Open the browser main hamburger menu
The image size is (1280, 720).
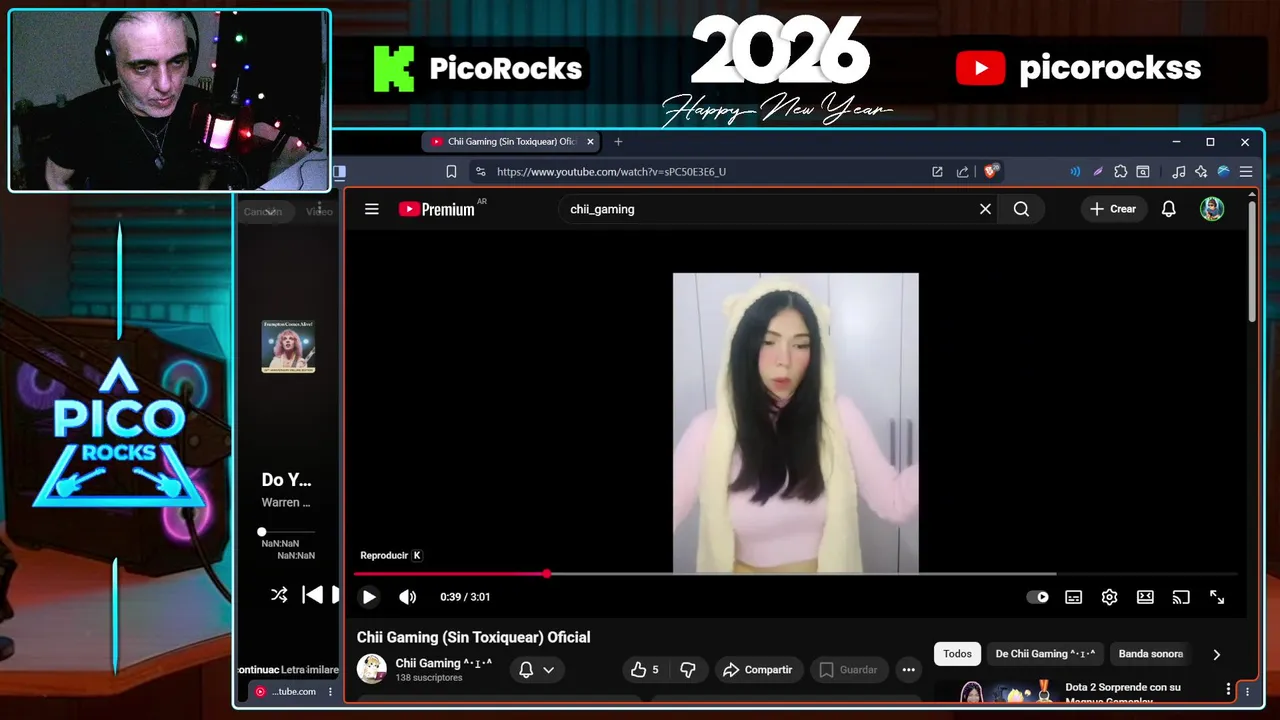coord(1246,172)
